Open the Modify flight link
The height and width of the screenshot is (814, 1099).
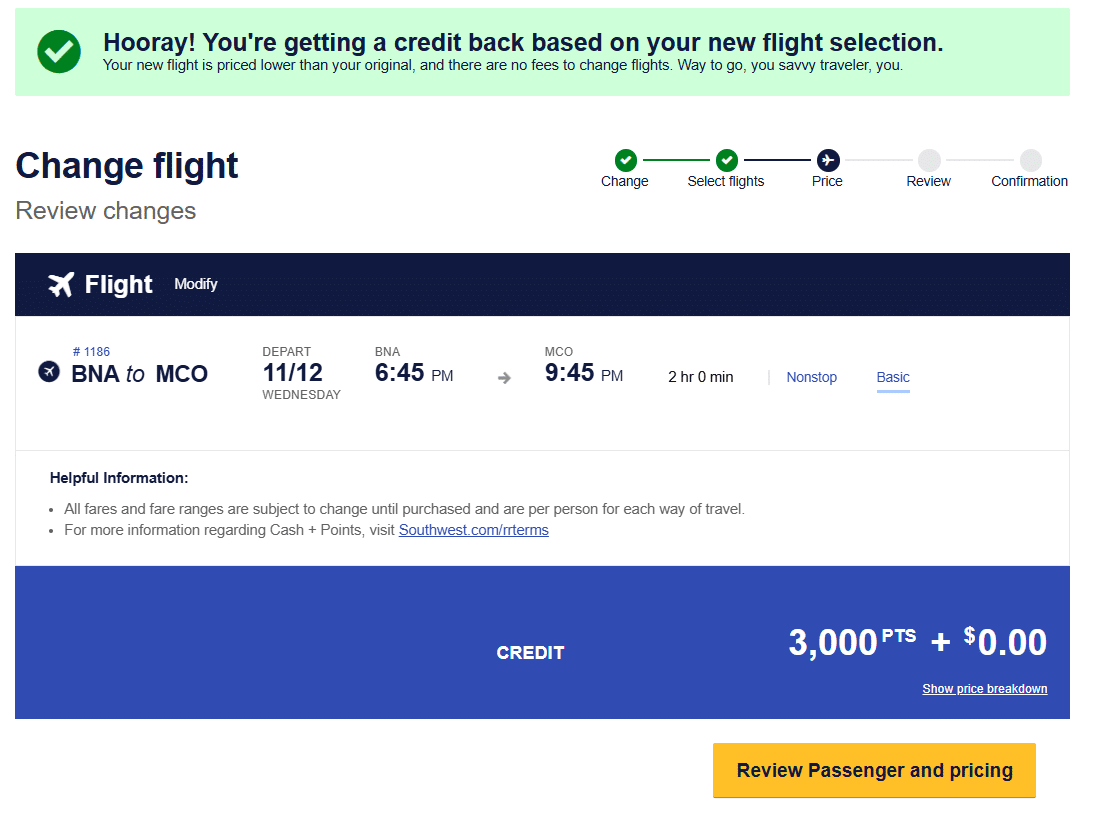[196, 284]
